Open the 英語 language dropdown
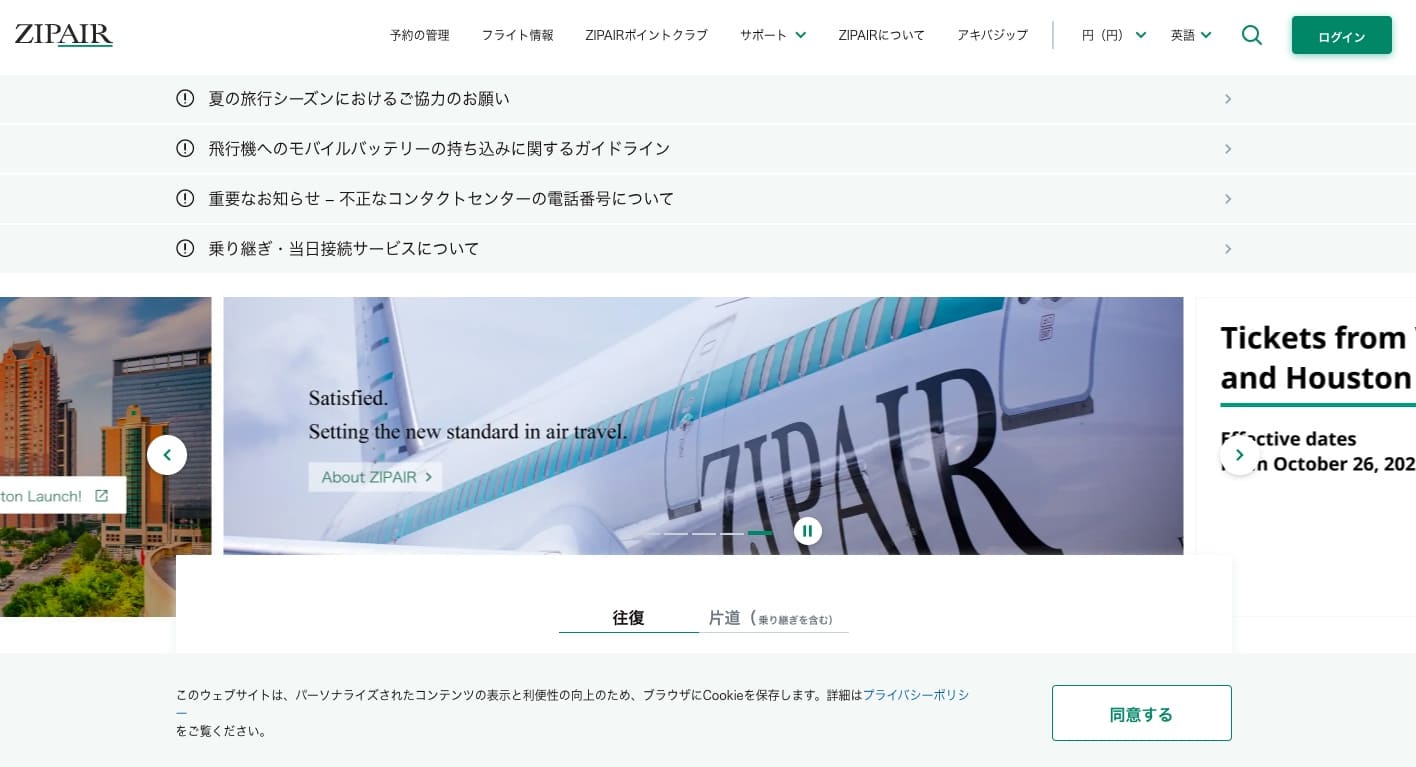Viewport: 1416px width, 767px height. 1191,35
